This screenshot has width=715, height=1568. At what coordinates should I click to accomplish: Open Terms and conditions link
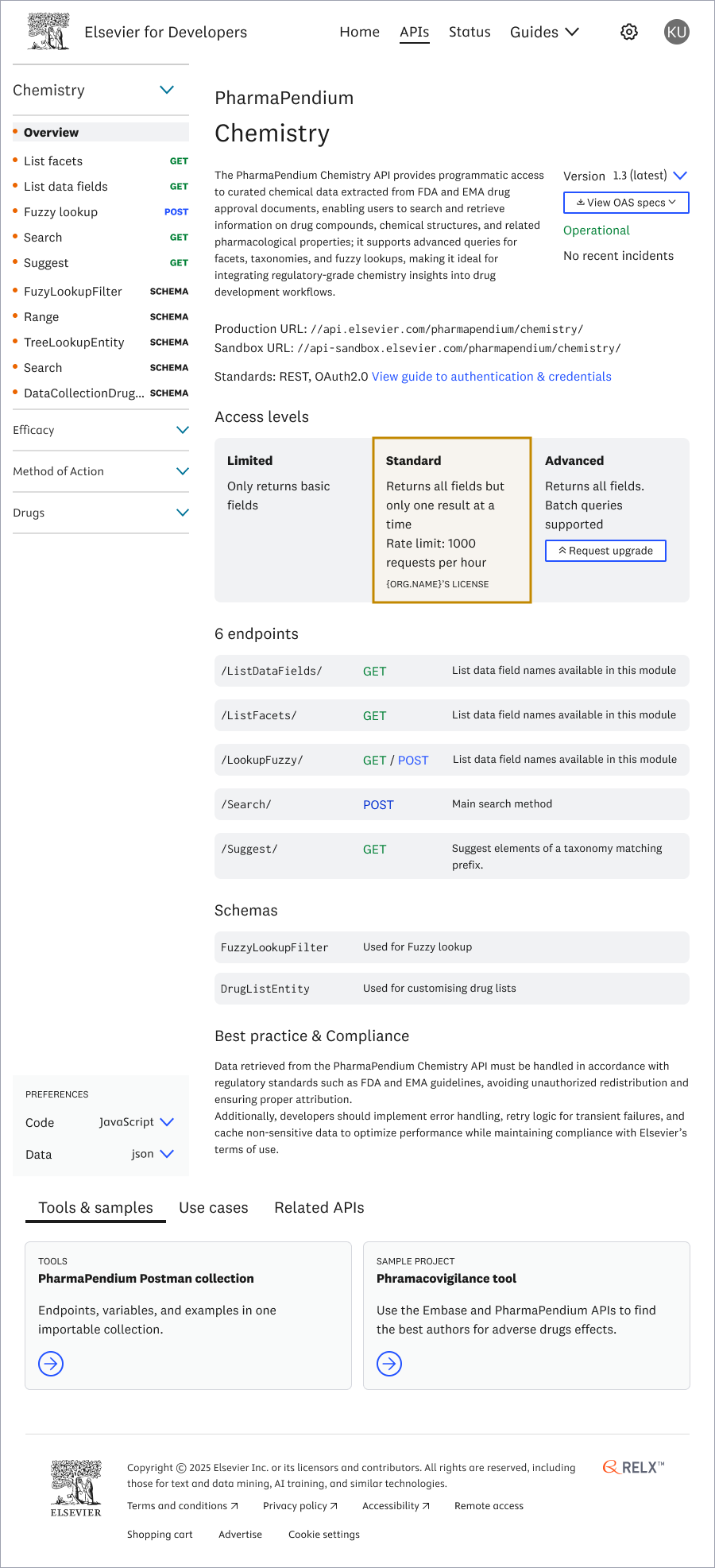183,1506
